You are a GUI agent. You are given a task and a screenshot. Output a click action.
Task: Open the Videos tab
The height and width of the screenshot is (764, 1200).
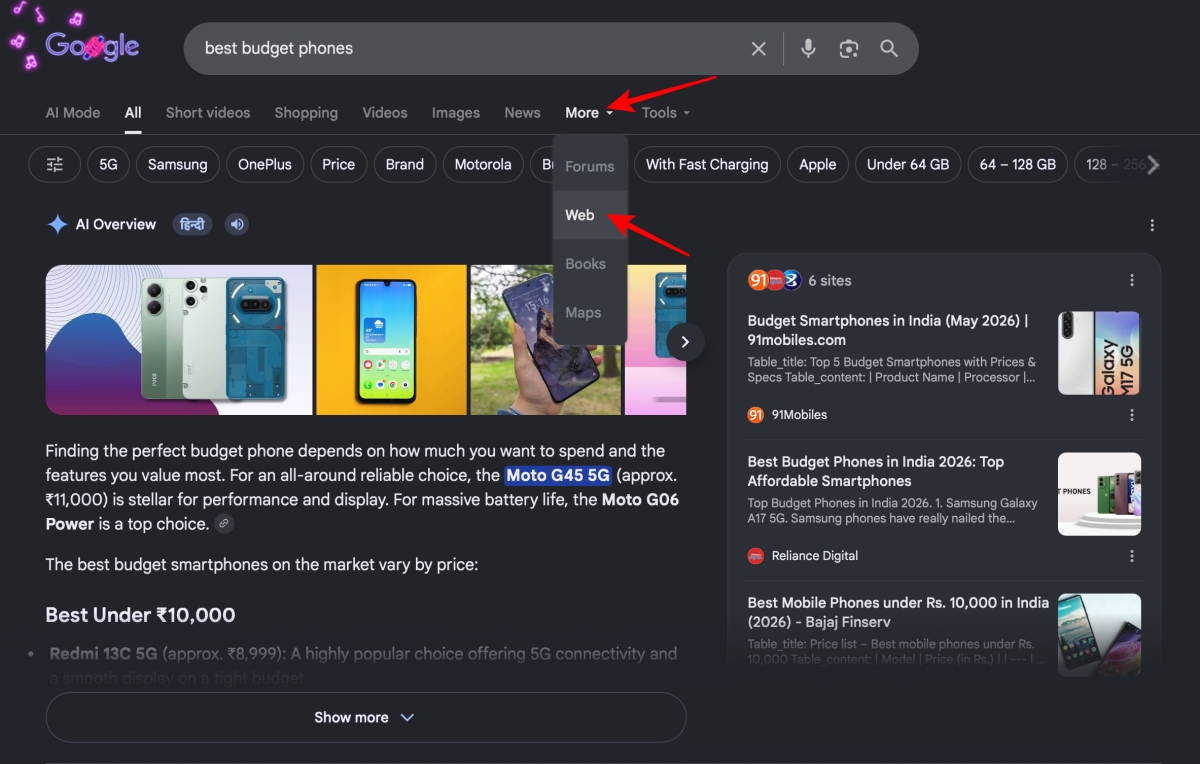click(385, 113)
